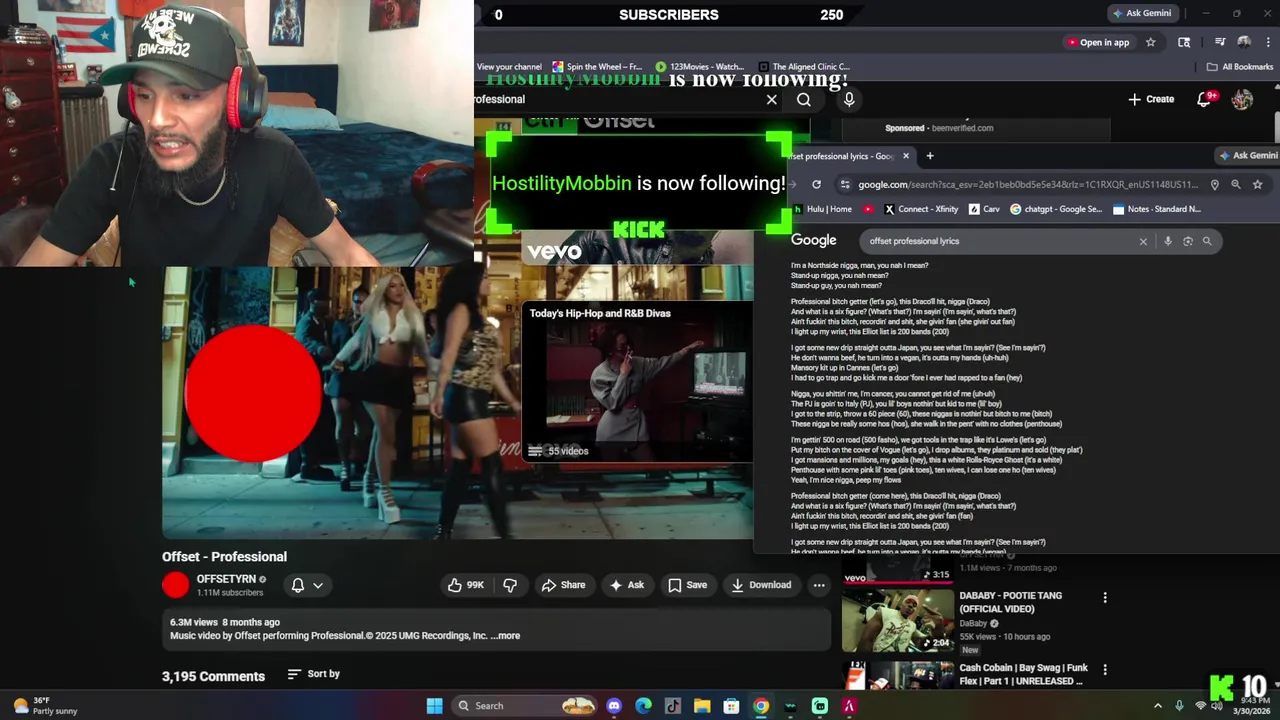Click the site info icon in Google address bar
The width and height of the screenshot is (1280, 720).
(x=845, y=185)
